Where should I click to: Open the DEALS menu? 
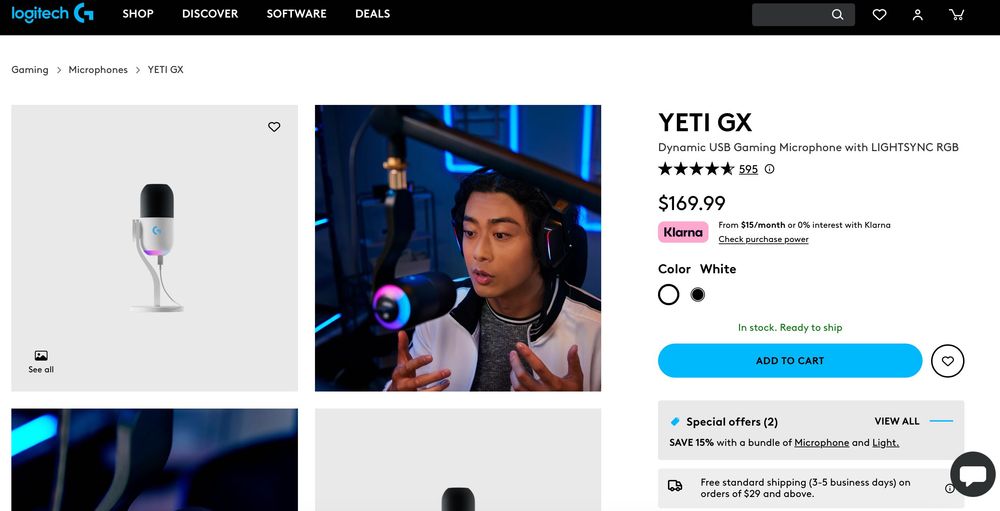(372, 14)
